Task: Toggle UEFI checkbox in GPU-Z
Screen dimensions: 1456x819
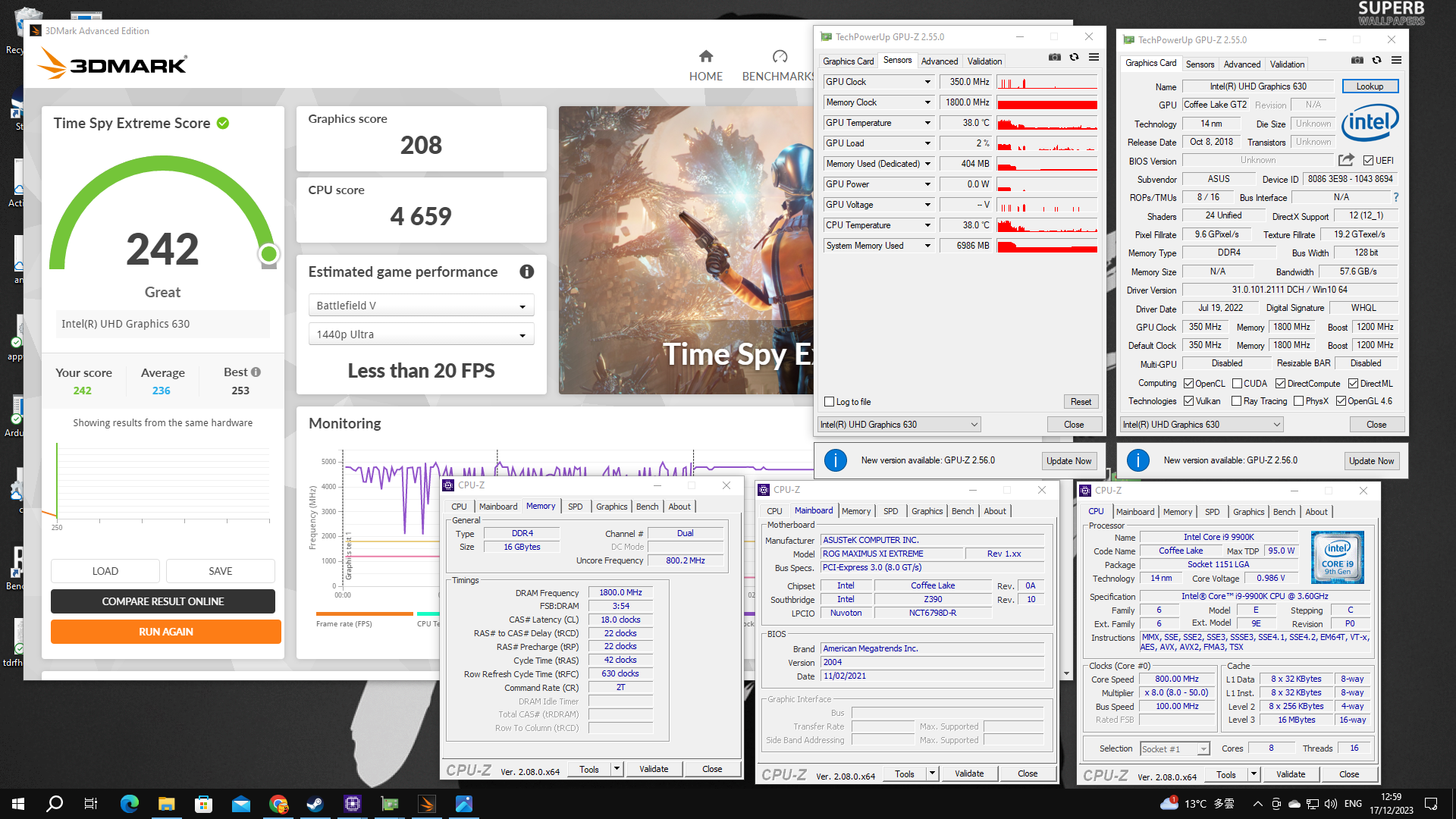Action: tap(1368, 160)
